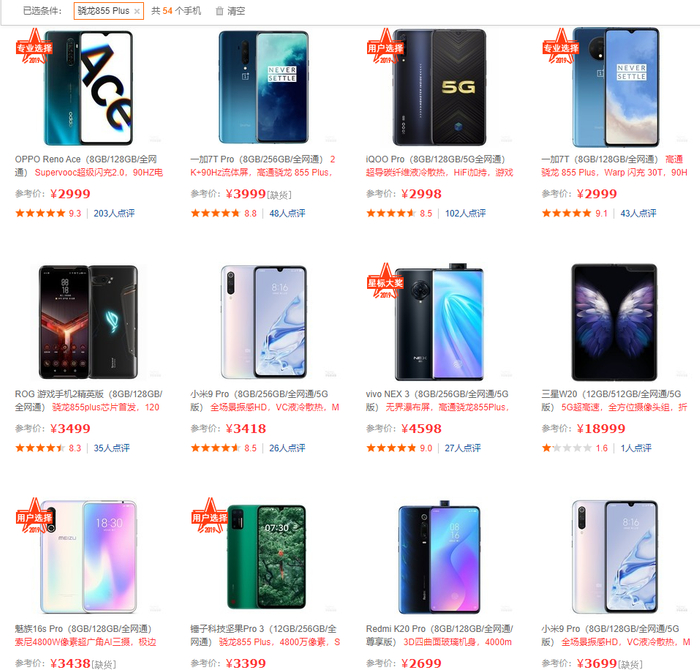This screenshot has height=670, width=700.
Task: Click the 专业选择 badge on OPPO Reno Ace
Action: [34, 46]
